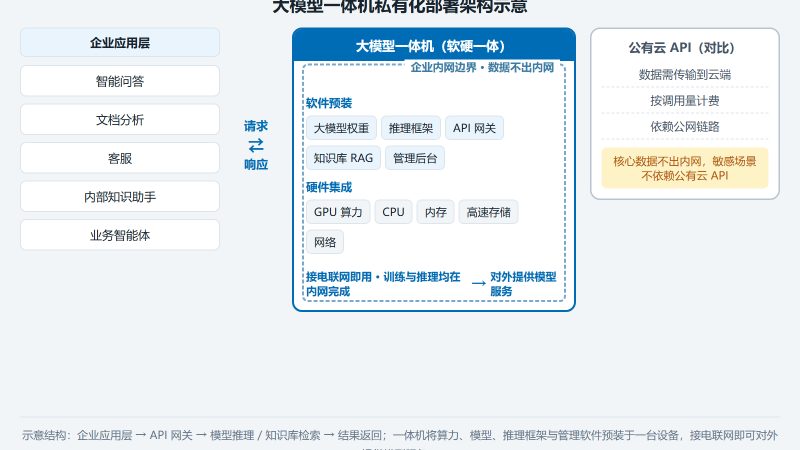Screen dimensions: 800x450
Task: Select the 智能问答 box
Action: 120,81
